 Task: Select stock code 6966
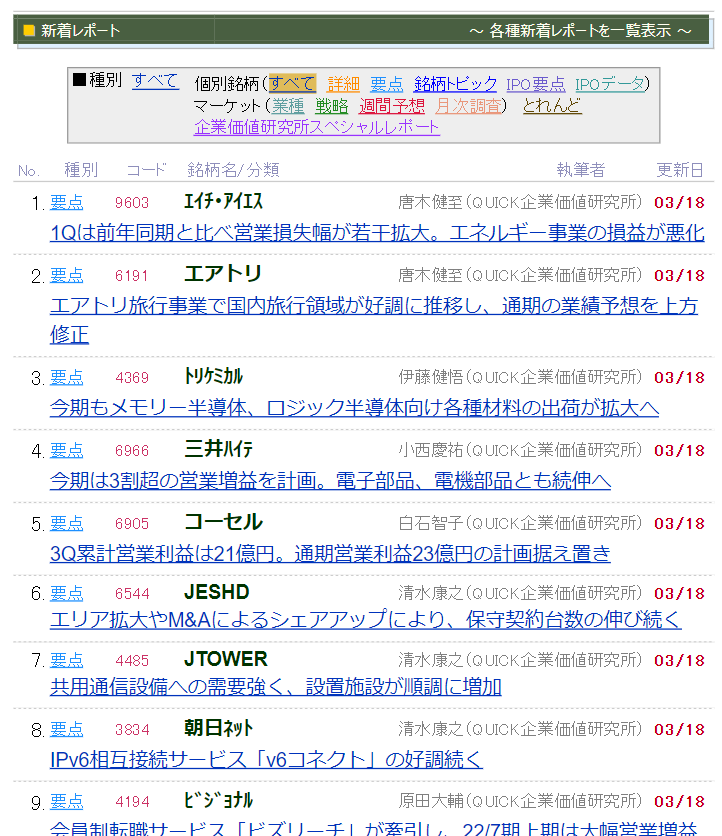(x=132, y=451)
